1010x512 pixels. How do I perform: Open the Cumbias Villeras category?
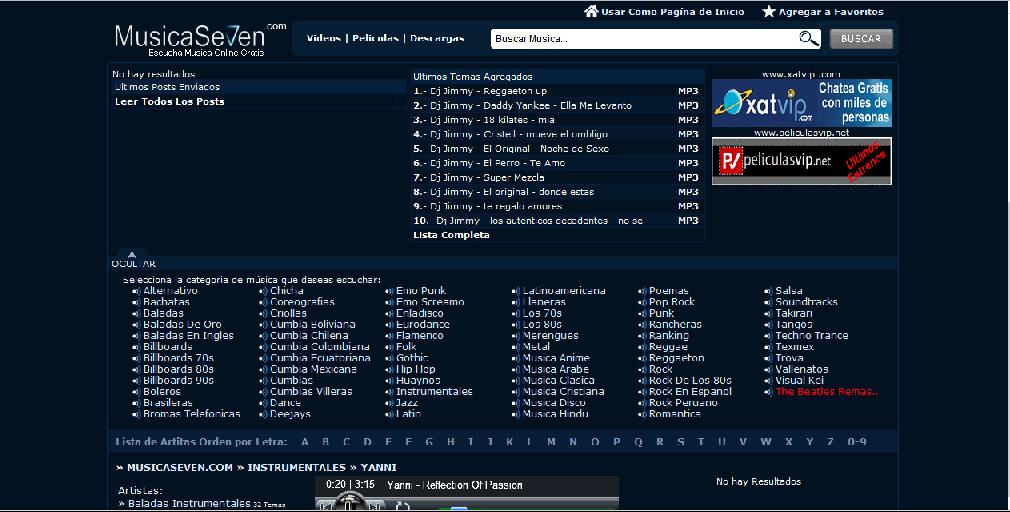(311, 391)
